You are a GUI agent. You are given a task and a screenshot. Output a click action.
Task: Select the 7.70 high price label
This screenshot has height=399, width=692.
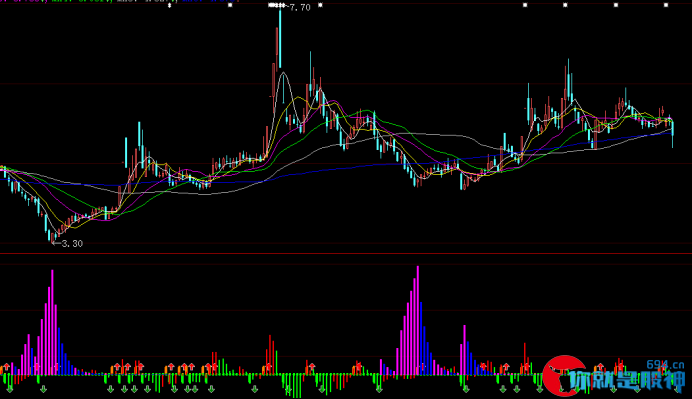[x=300, y=8]
